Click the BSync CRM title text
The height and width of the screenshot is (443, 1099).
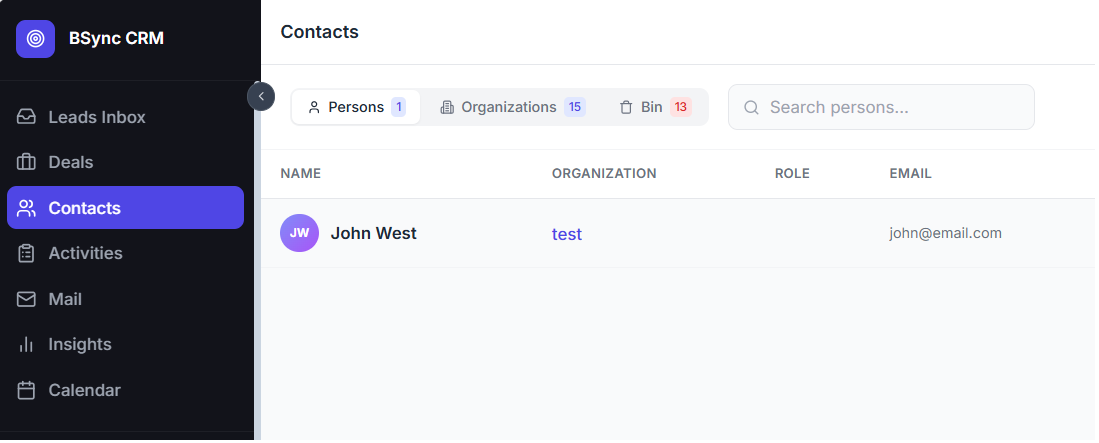(x=116, y=39)
